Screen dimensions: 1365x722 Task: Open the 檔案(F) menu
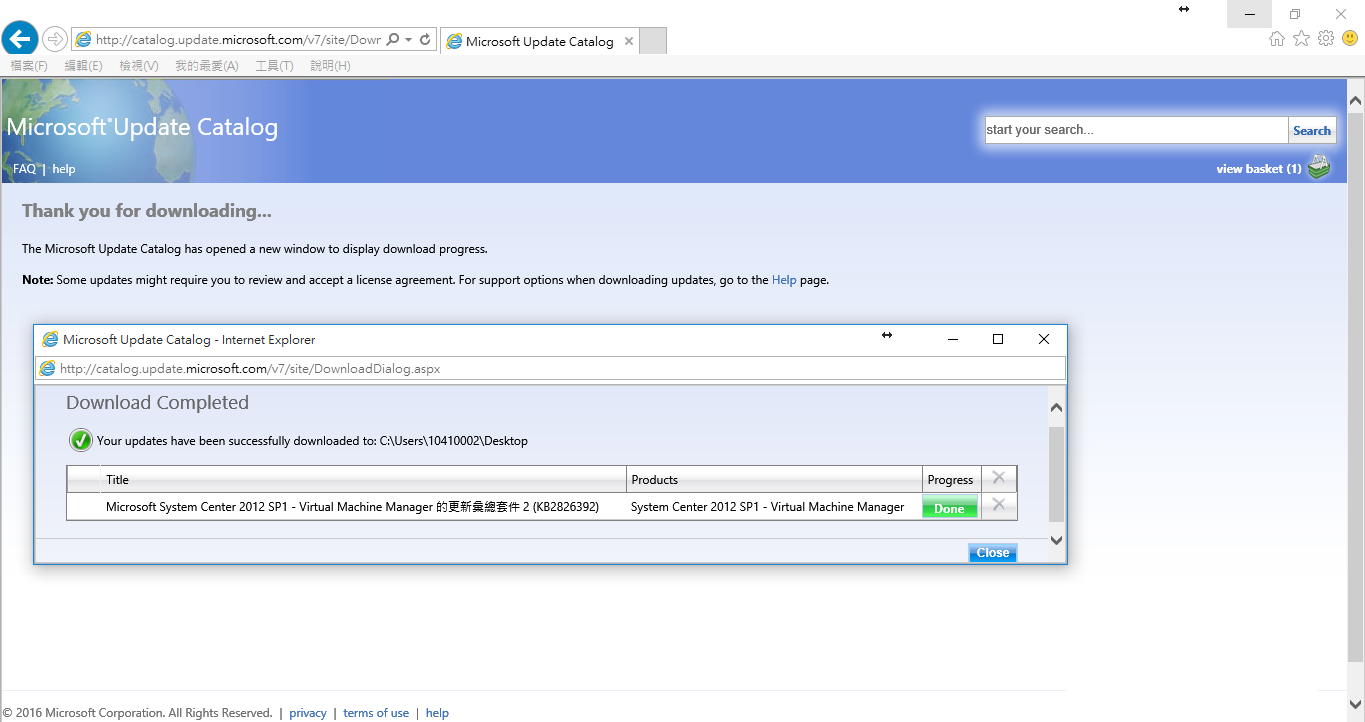point(29,66)
